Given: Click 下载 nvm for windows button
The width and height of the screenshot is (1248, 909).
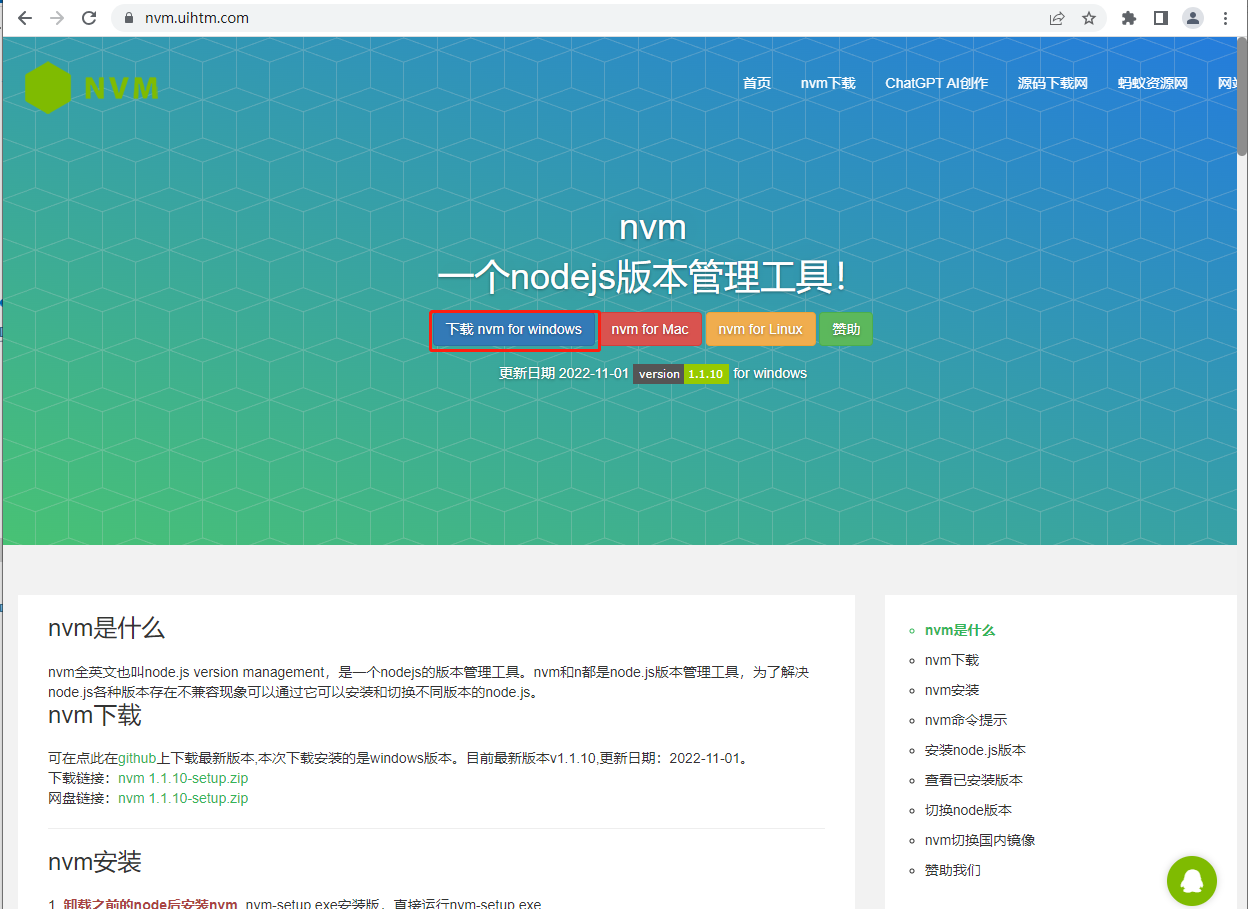Looking at the screenshot, I should tap(514, 329).
